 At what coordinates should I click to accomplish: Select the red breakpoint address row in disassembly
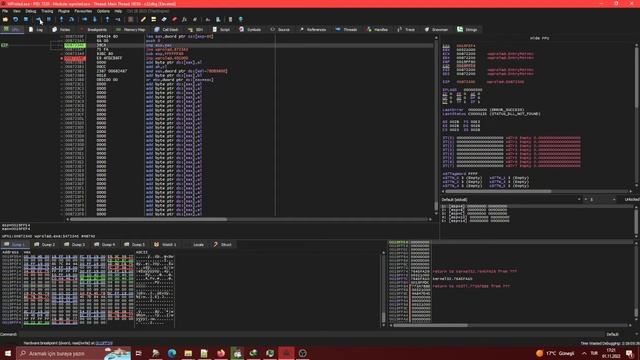[75, 58]
